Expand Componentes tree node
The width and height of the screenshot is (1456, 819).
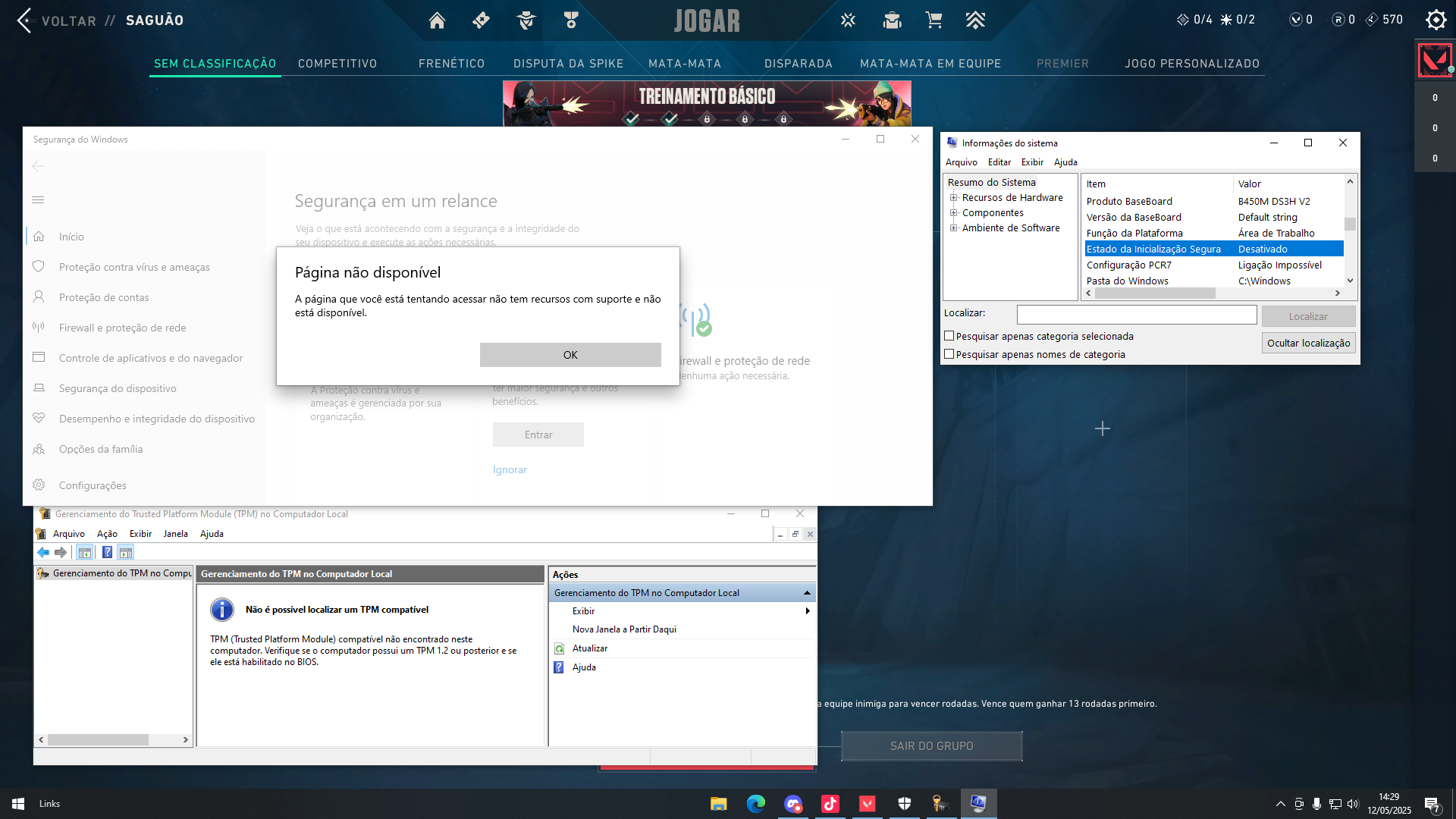953,213
